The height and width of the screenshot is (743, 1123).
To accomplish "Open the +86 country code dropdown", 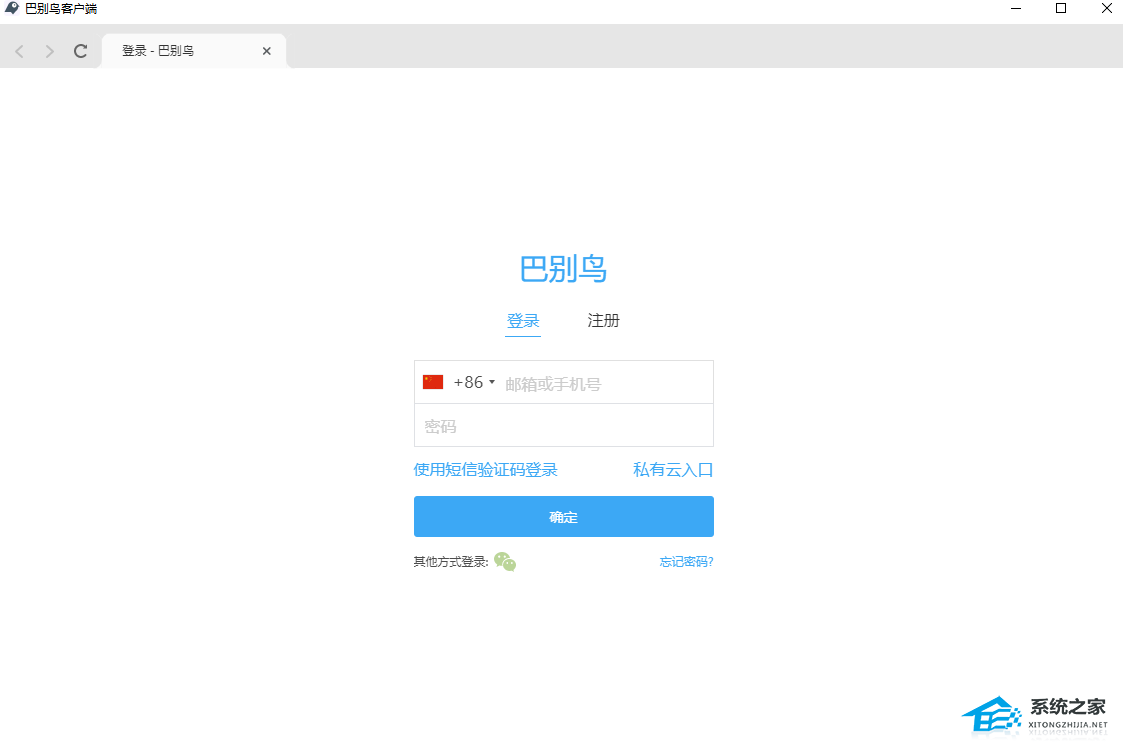I will 474,383.
